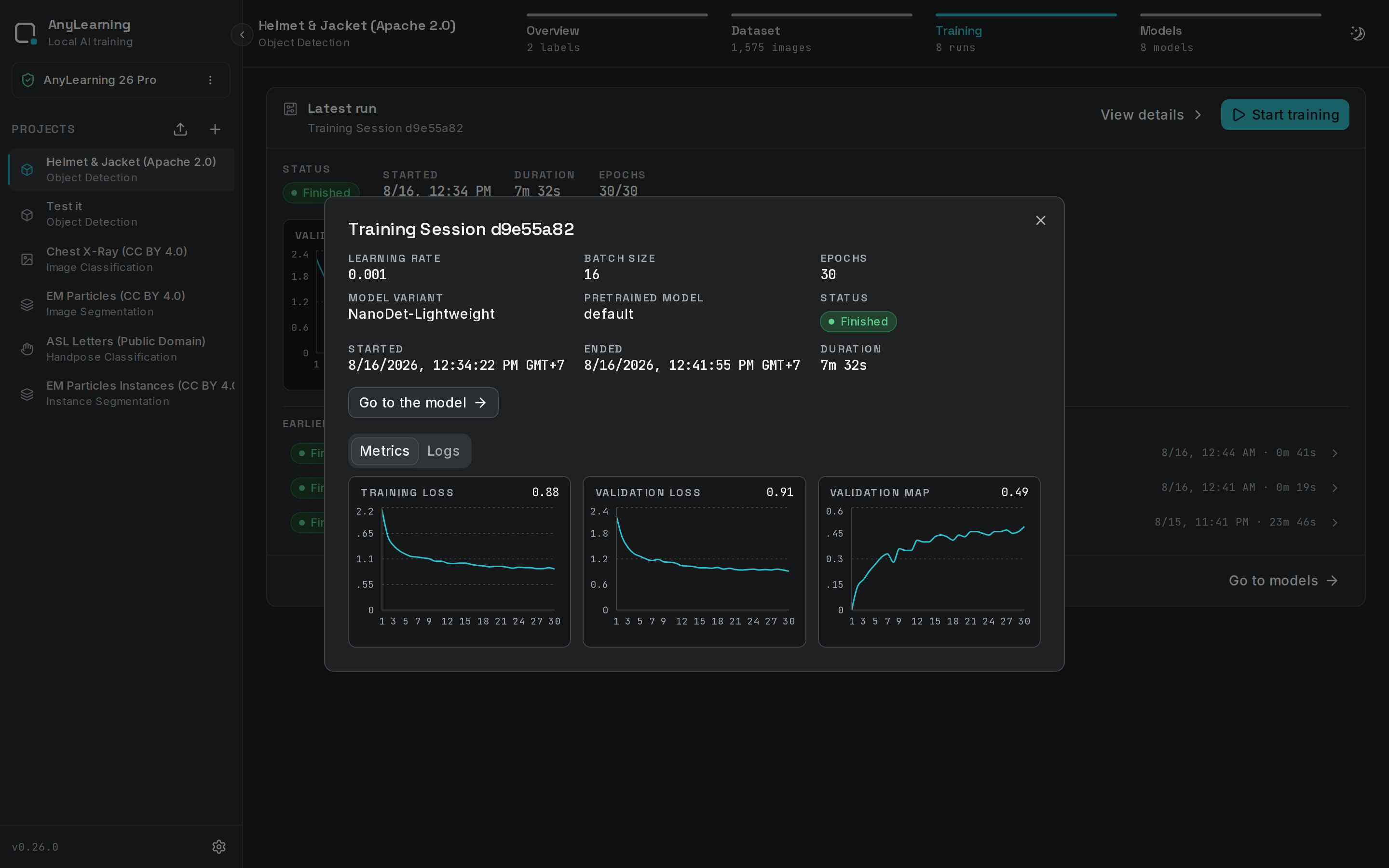Follow the Go to models link
Screen dimensions: 1389x868
coord(1283,581)
